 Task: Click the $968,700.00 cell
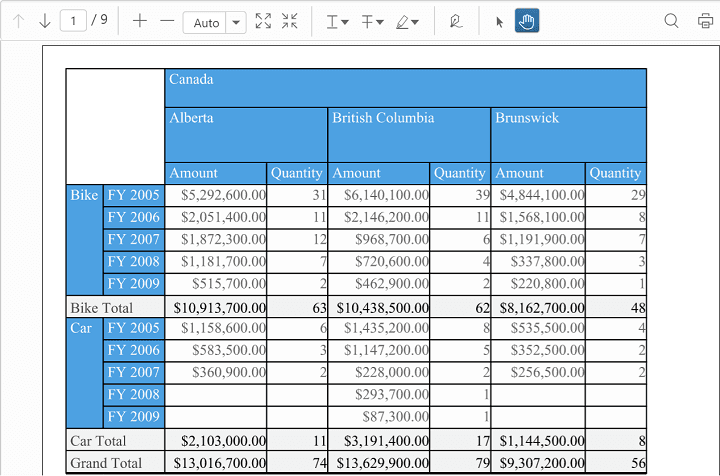click(x=379, y=240)
